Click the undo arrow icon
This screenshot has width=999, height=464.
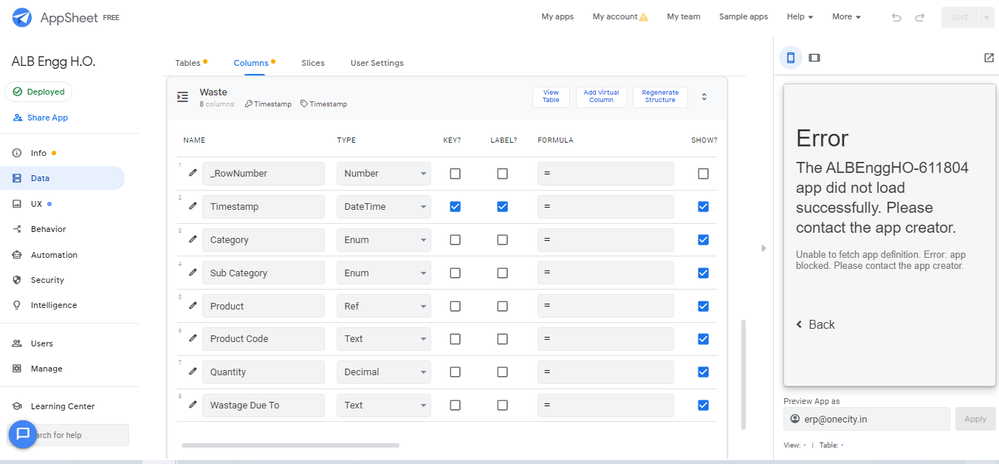coord(896,17)
